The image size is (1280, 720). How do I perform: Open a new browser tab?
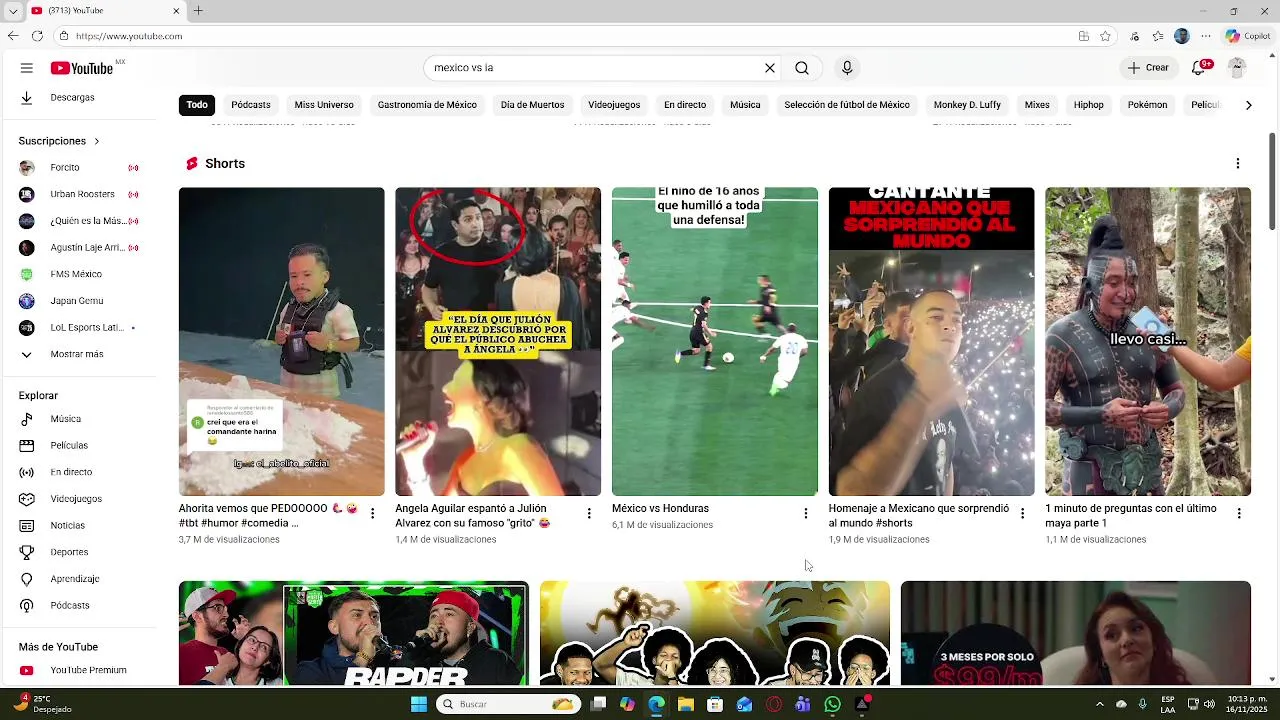(198, 11)
